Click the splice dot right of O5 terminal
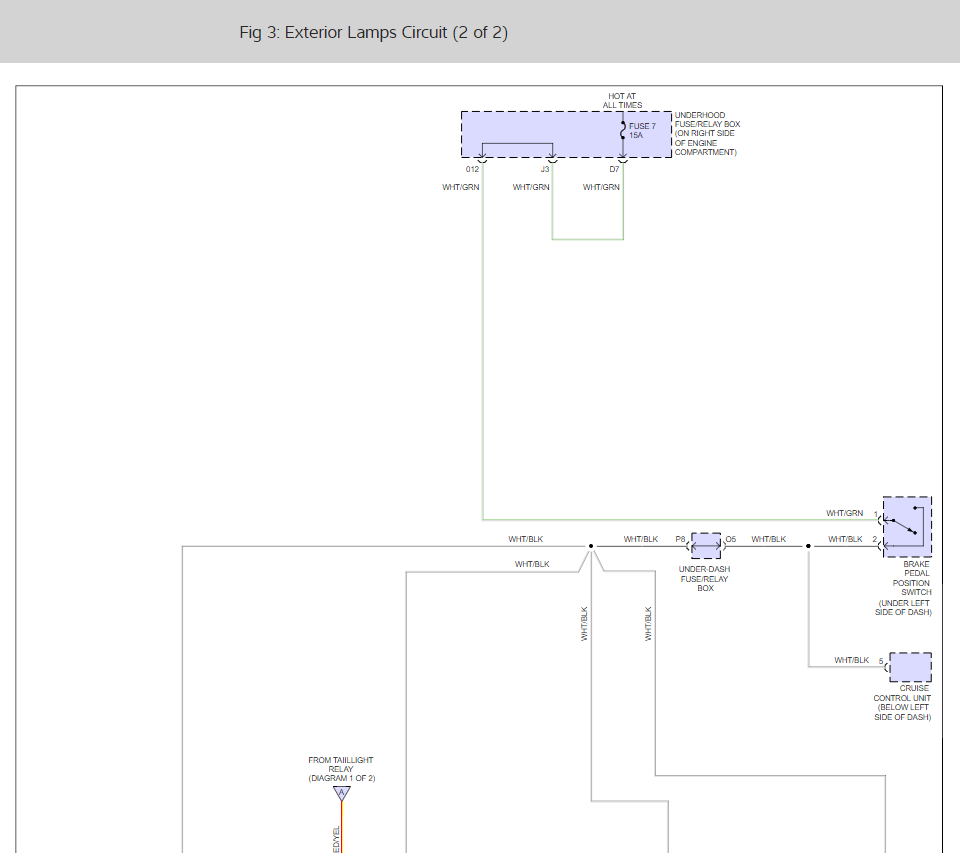960x867 pixels. 809,546
